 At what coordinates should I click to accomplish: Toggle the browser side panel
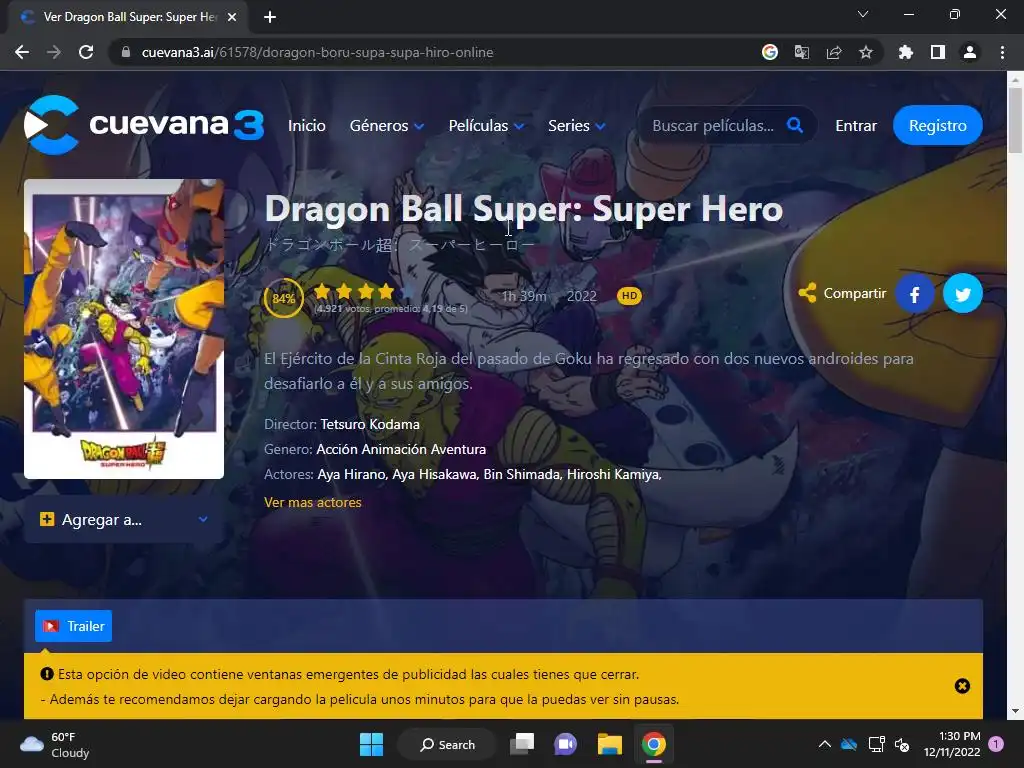click(938, 52)
